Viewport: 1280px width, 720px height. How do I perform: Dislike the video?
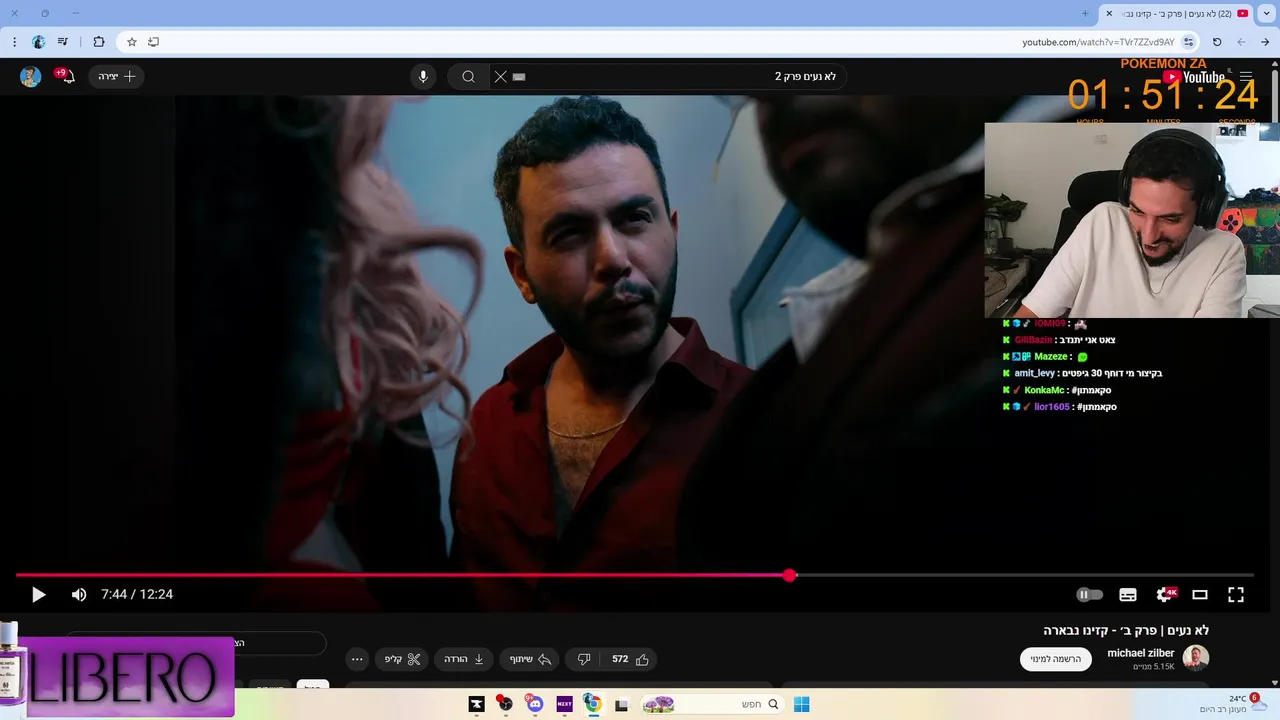point(583,659)
